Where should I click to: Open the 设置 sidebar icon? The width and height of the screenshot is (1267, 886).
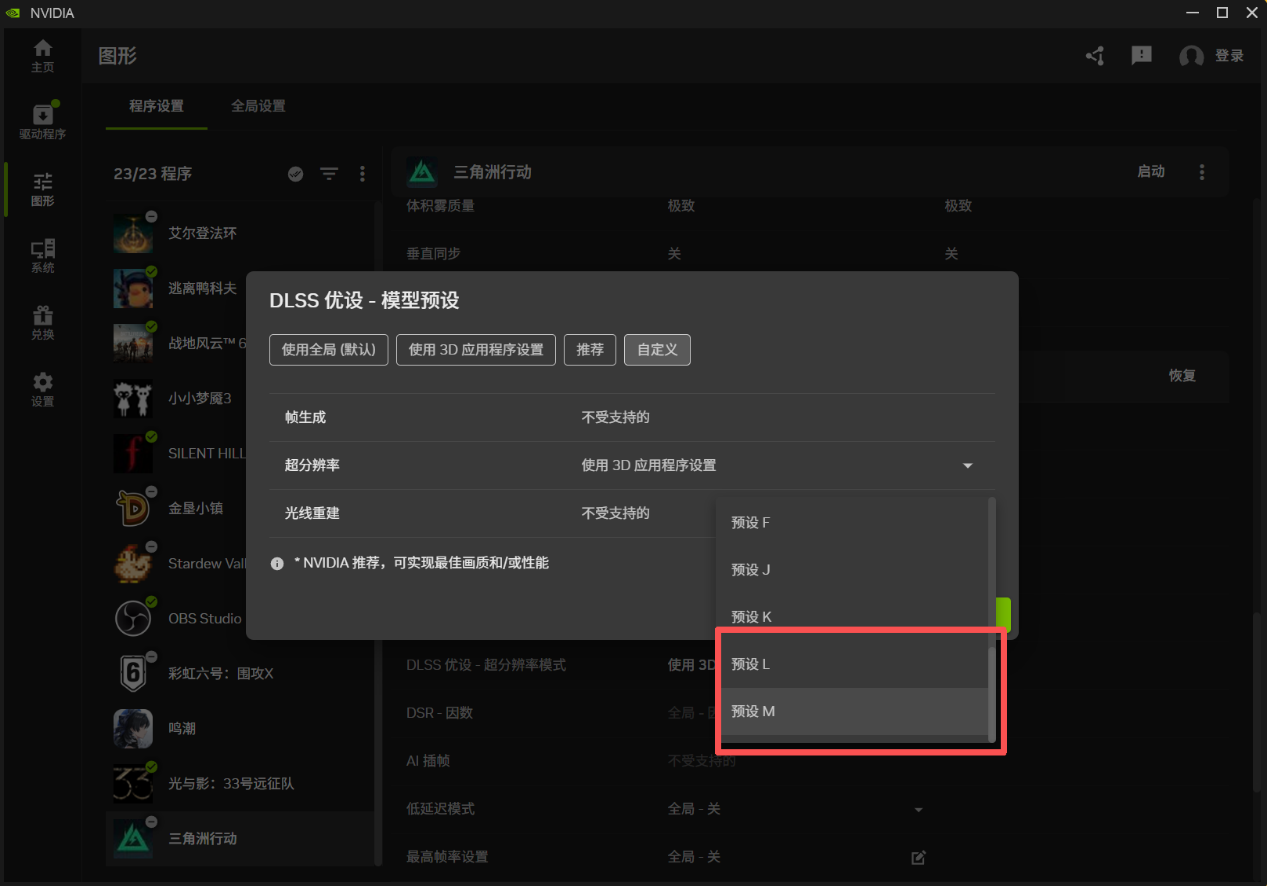coord(42,388)
